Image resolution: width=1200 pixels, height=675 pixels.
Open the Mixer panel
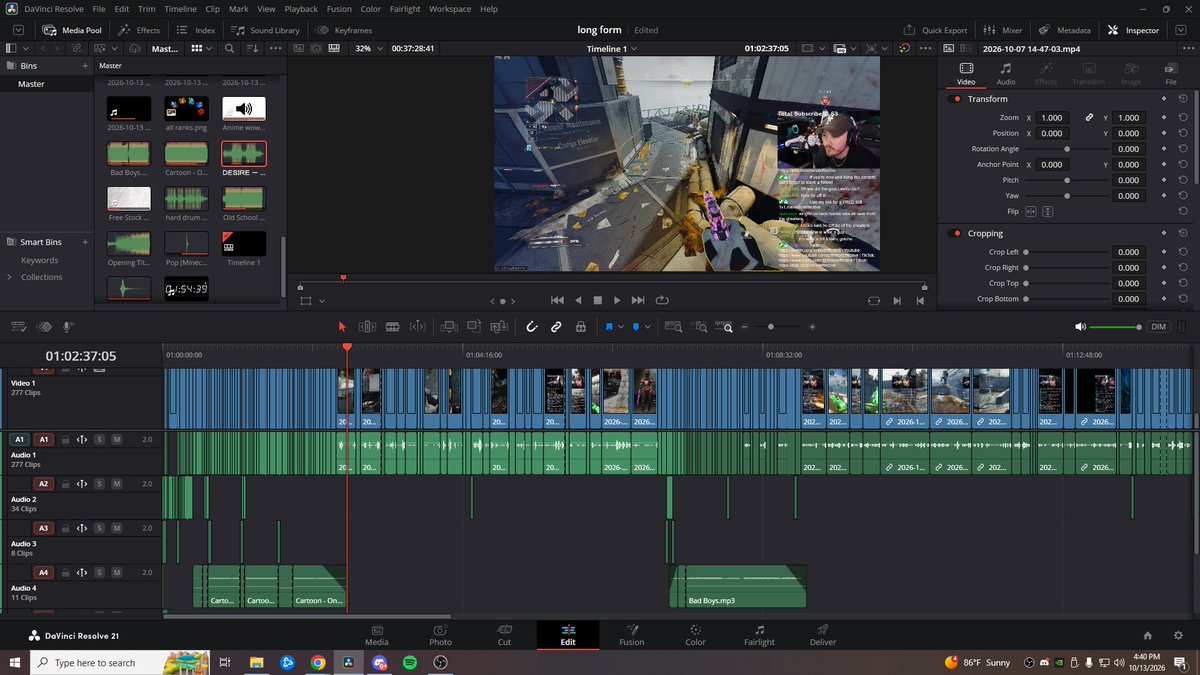tap(1004, 30)
